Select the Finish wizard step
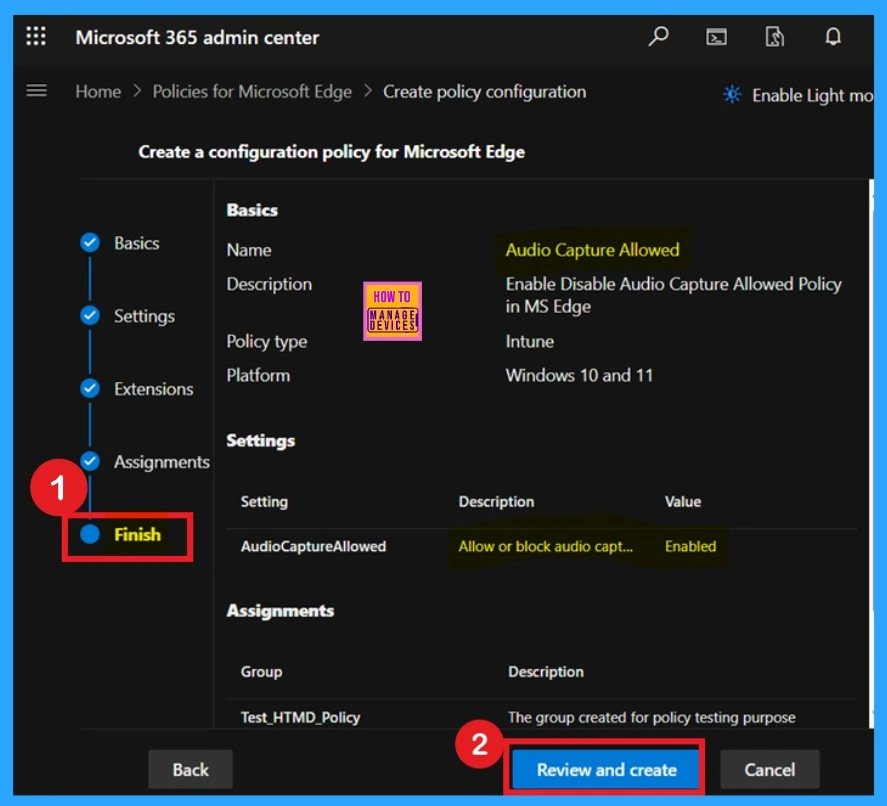This screenshot has width=887, height=806. click(137, 535)
